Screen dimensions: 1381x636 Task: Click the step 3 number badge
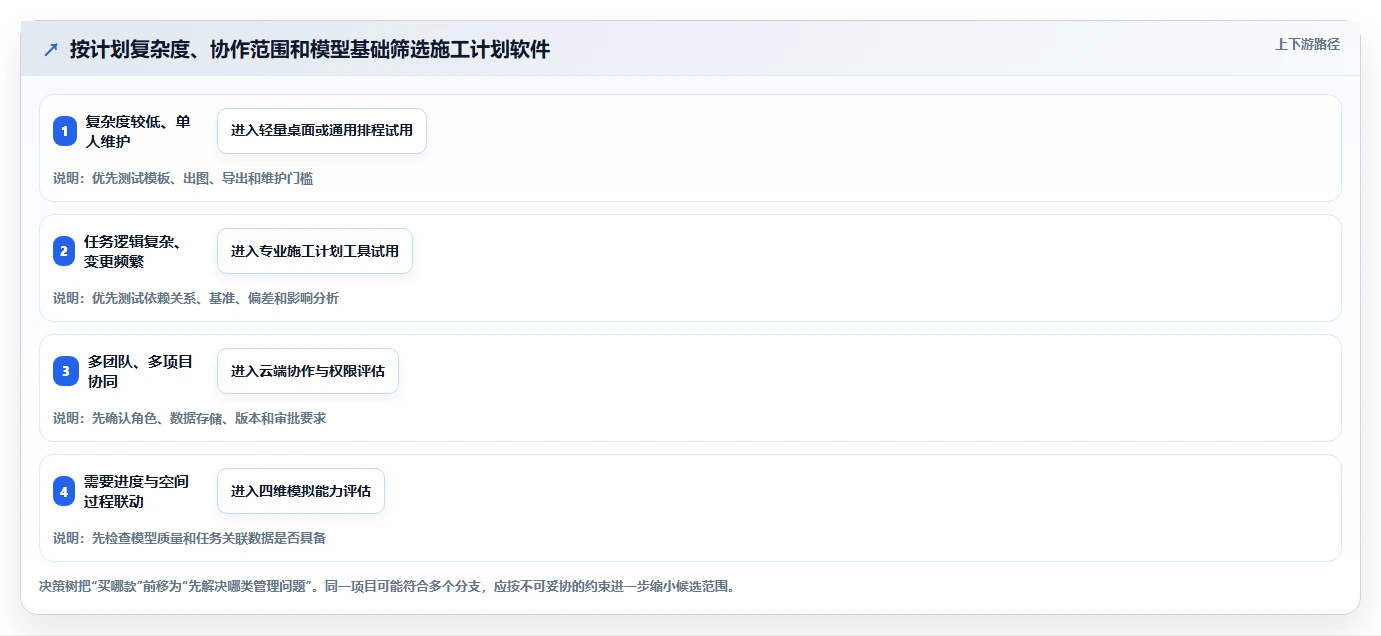pyautogui.click(x=65, y=371)
